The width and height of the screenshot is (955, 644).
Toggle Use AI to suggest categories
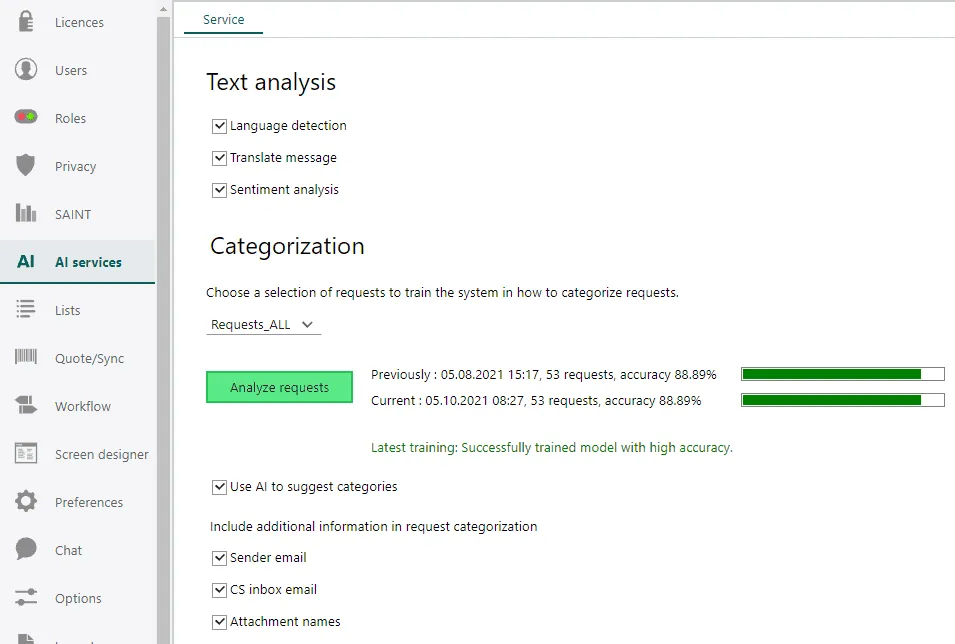point(220,487)
